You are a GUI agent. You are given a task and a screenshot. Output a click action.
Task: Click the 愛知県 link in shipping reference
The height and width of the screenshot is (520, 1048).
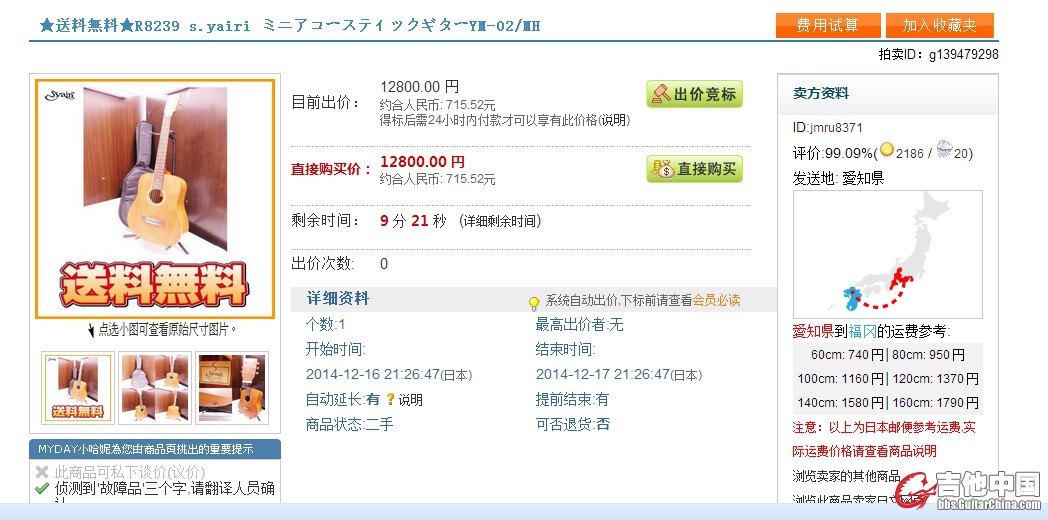[x=812, y=331]
